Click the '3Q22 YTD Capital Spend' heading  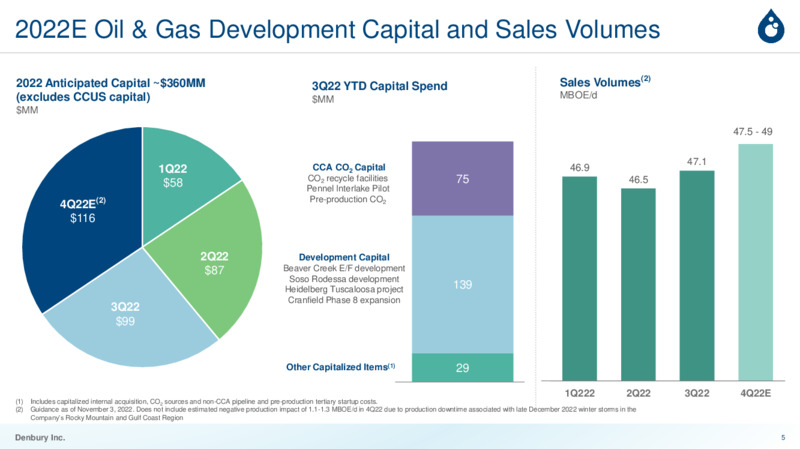coord(380,86)
